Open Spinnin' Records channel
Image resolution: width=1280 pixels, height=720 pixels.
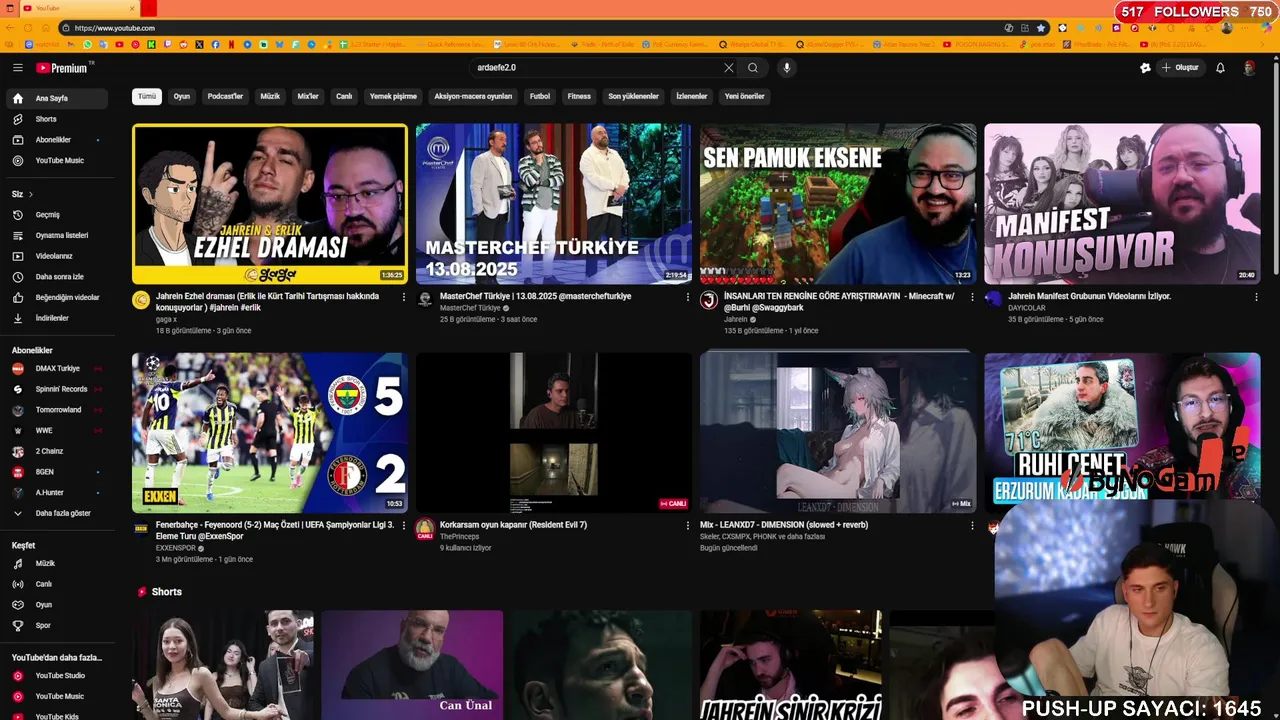click(x=56, y=389)
